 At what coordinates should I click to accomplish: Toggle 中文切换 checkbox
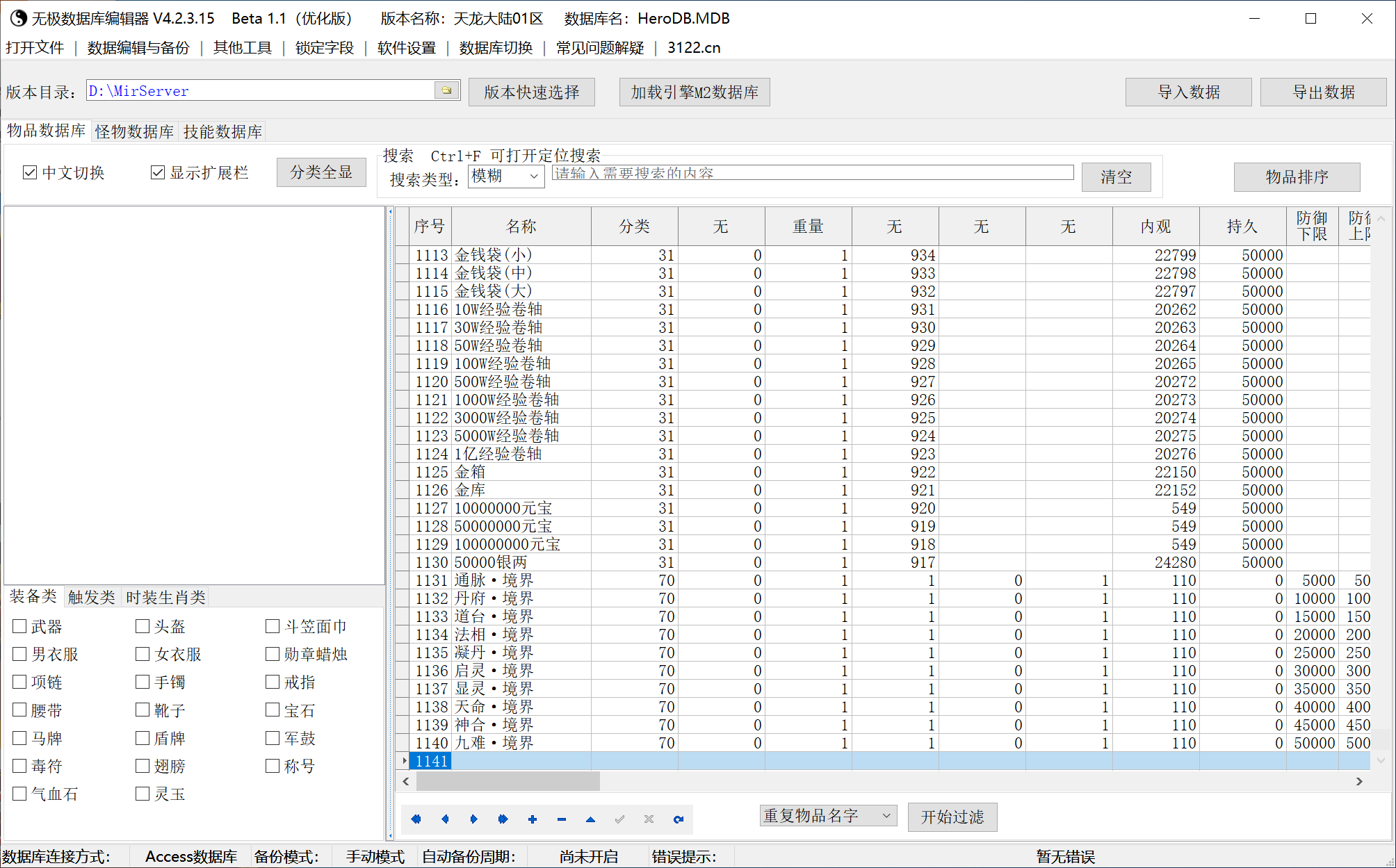pos(30,172)
